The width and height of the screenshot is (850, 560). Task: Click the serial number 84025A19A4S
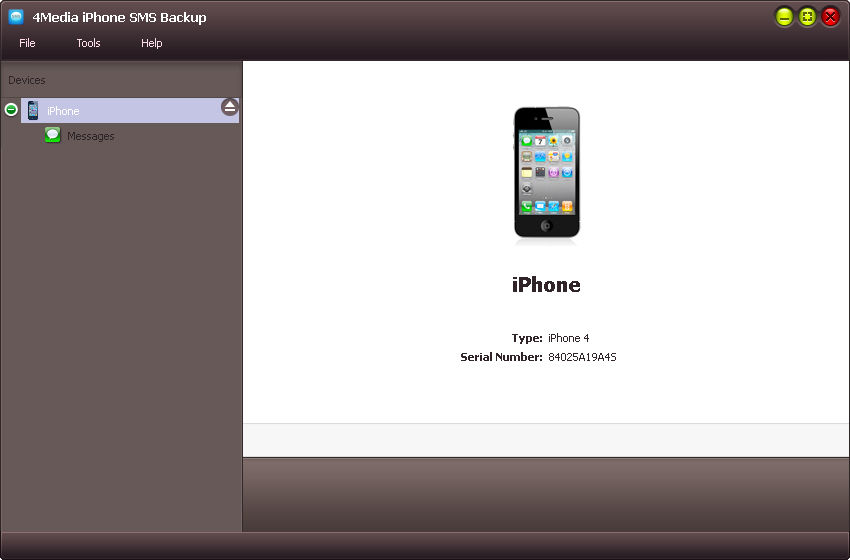pyautogui.click(x=582, y=357)
